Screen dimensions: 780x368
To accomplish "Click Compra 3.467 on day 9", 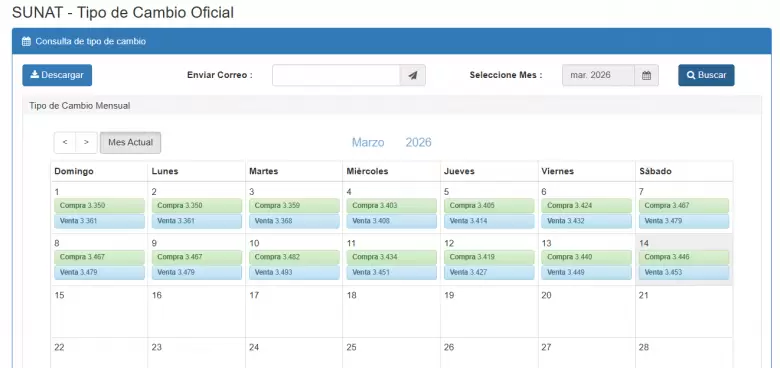I will 197,258.
